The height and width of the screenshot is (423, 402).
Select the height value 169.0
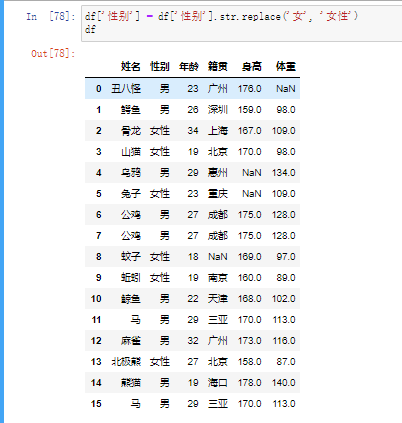[x=250, y=257]
